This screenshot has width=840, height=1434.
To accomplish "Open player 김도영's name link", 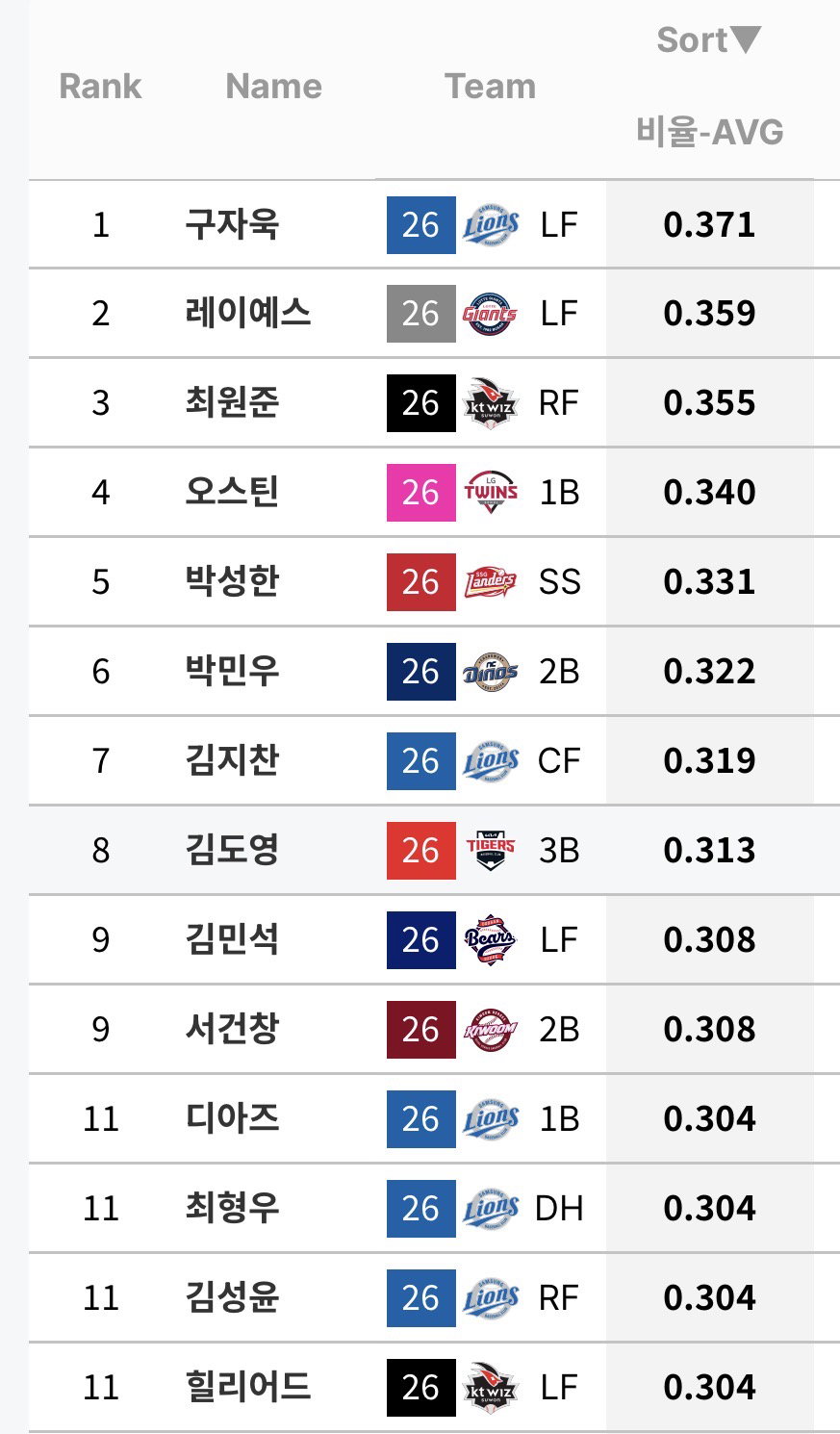I will point(233,851).
